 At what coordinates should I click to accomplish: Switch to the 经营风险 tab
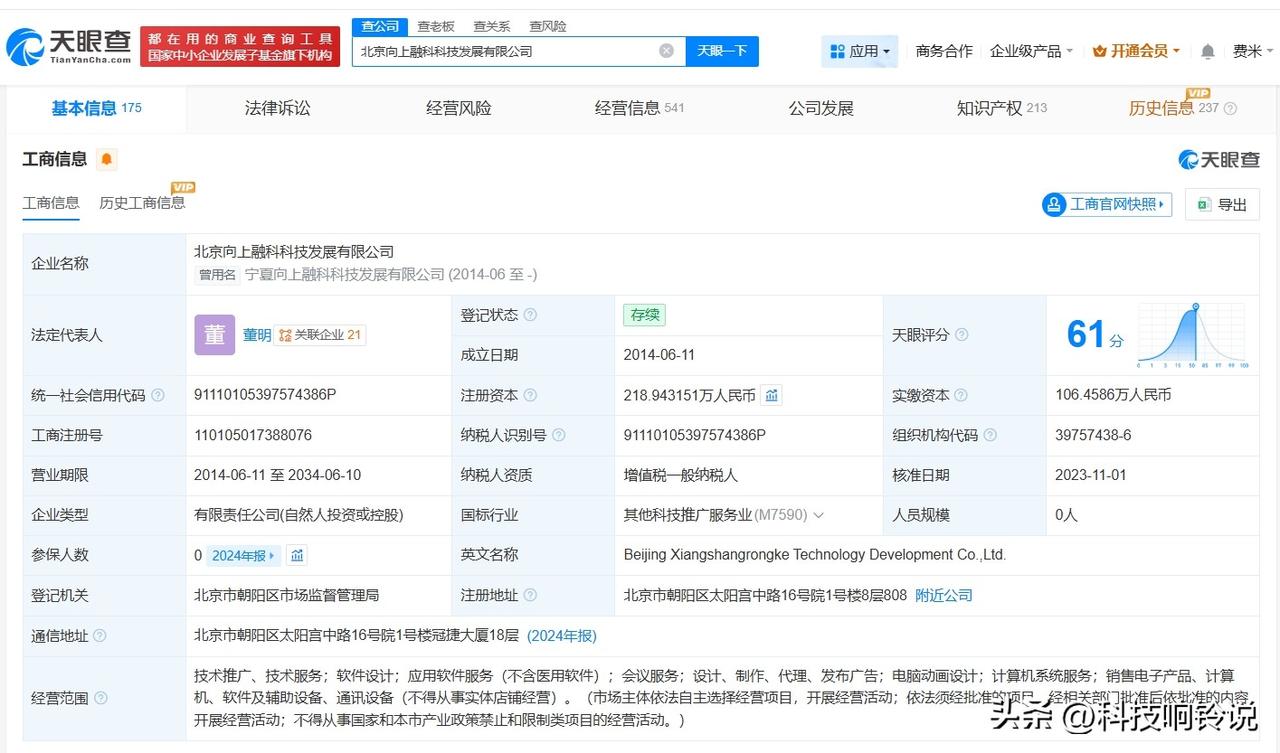tap(458, 108)
